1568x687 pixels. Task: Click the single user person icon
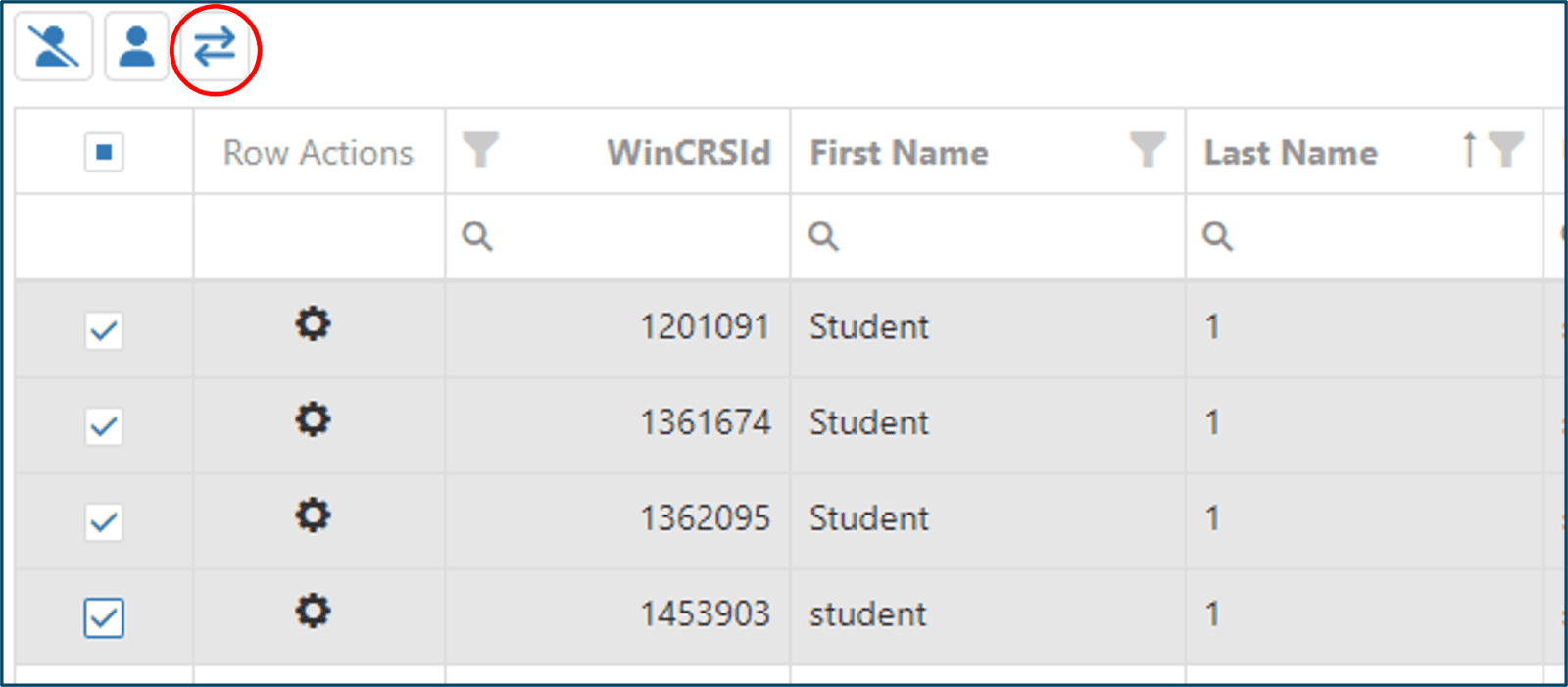click(136, 46)
